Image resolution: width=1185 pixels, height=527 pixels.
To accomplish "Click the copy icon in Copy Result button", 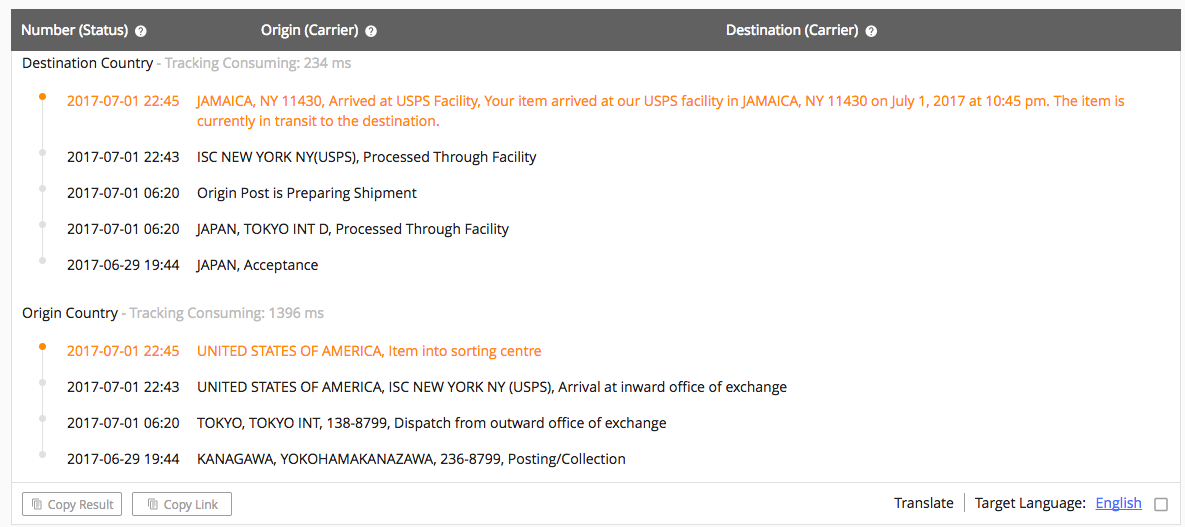I will [x=37, y=504].
